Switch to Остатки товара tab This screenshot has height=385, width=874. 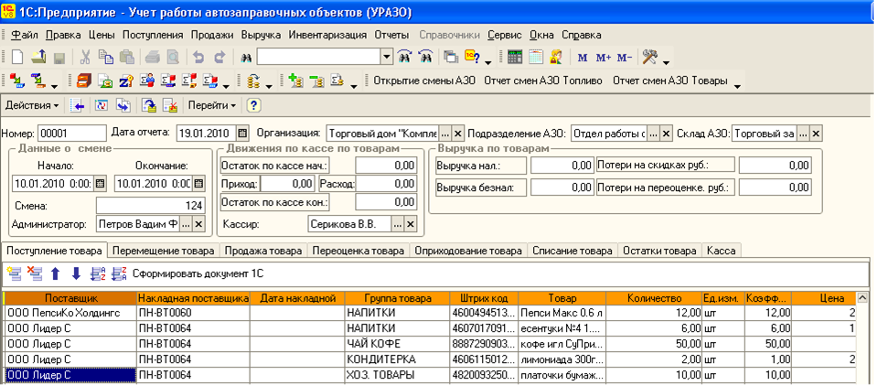click(x=660, y=251)
